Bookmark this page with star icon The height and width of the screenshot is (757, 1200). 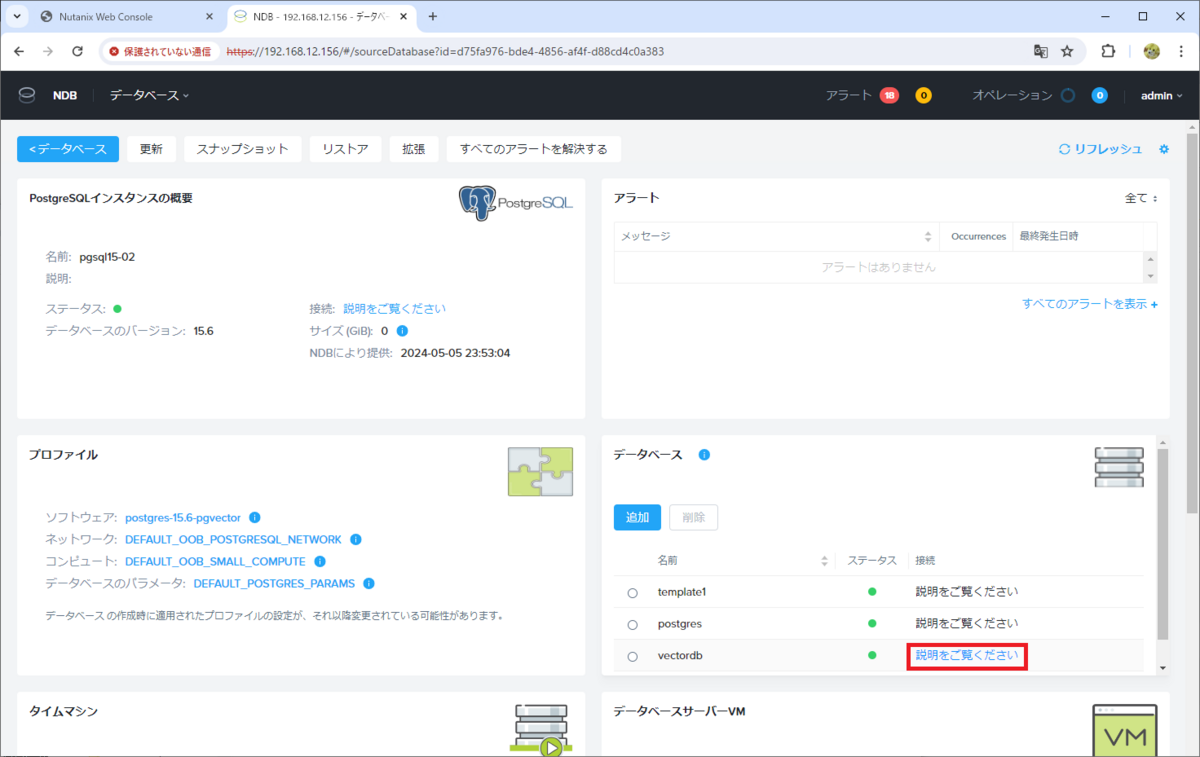(1067, 51)
